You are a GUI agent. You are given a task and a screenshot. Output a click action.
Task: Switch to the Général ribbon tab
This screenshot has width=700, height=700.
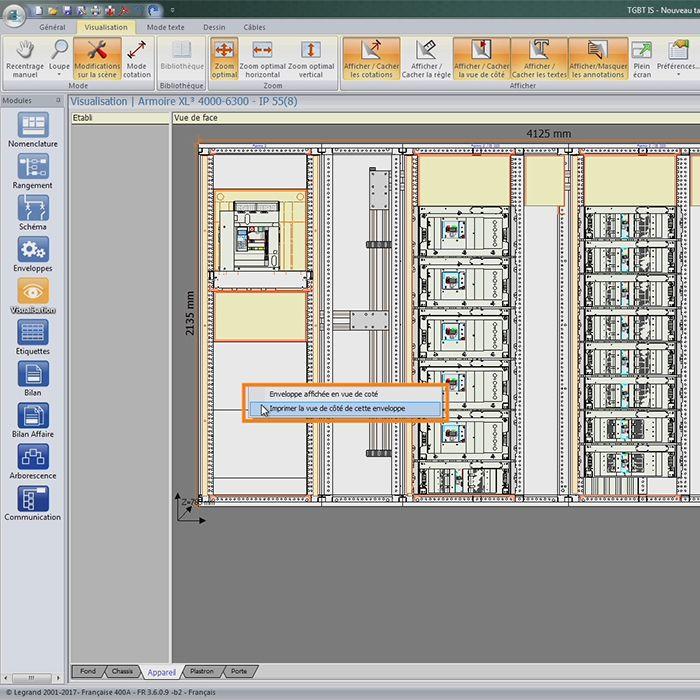coord(52,27)
